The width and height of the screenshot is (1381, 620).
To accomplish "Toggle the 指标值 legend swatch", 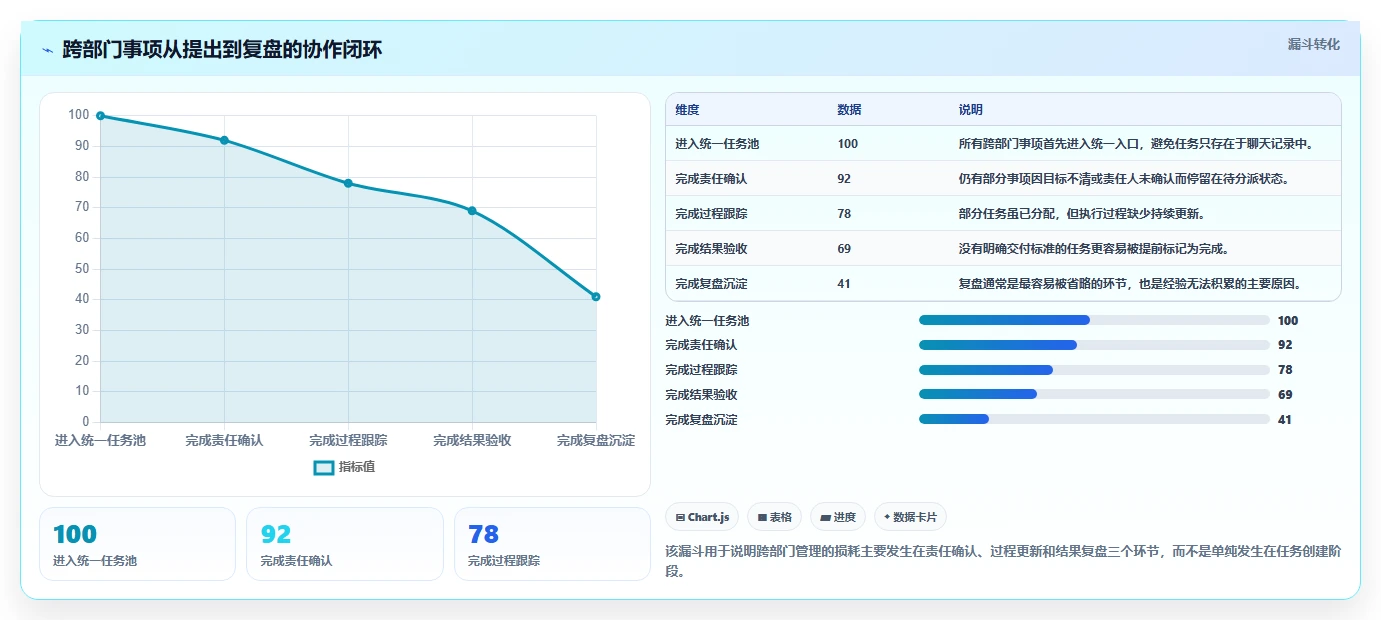I will 324,467.
